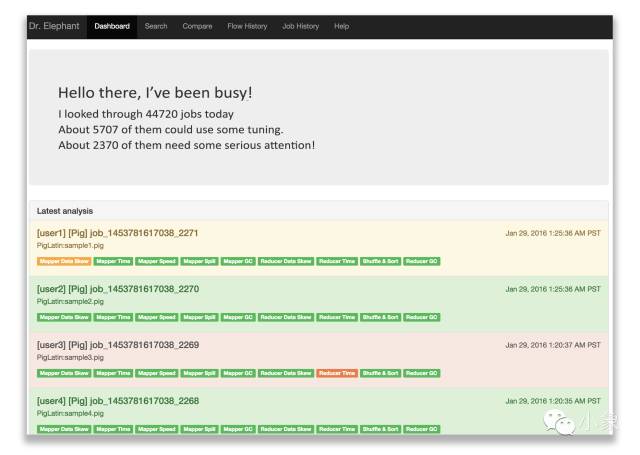The image size is (640, 455).
Task: Click Mapper GC badge in user1 job
Action: click(x=238, y=261)
